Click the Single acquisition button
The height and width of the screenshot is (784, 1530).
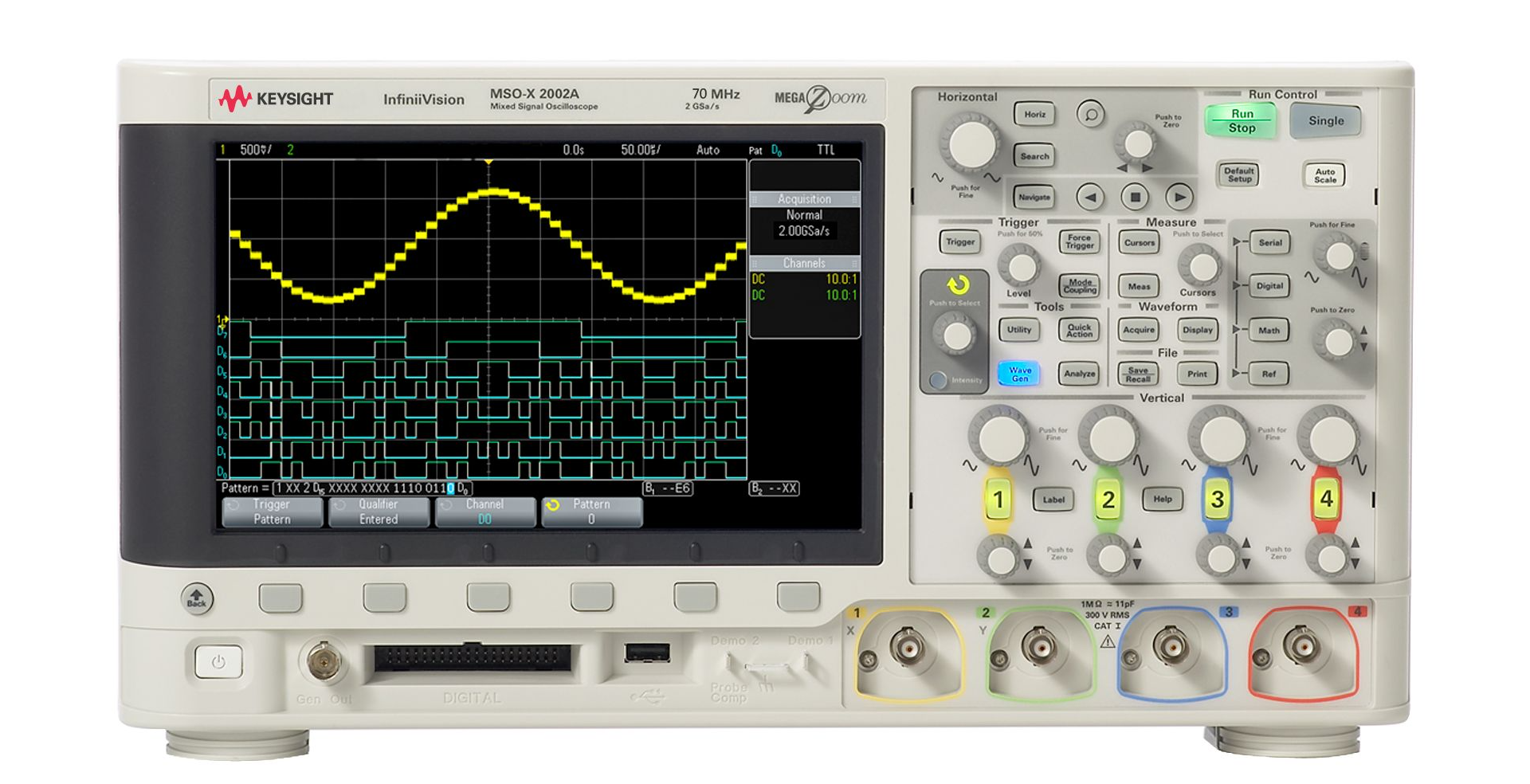1325,121
